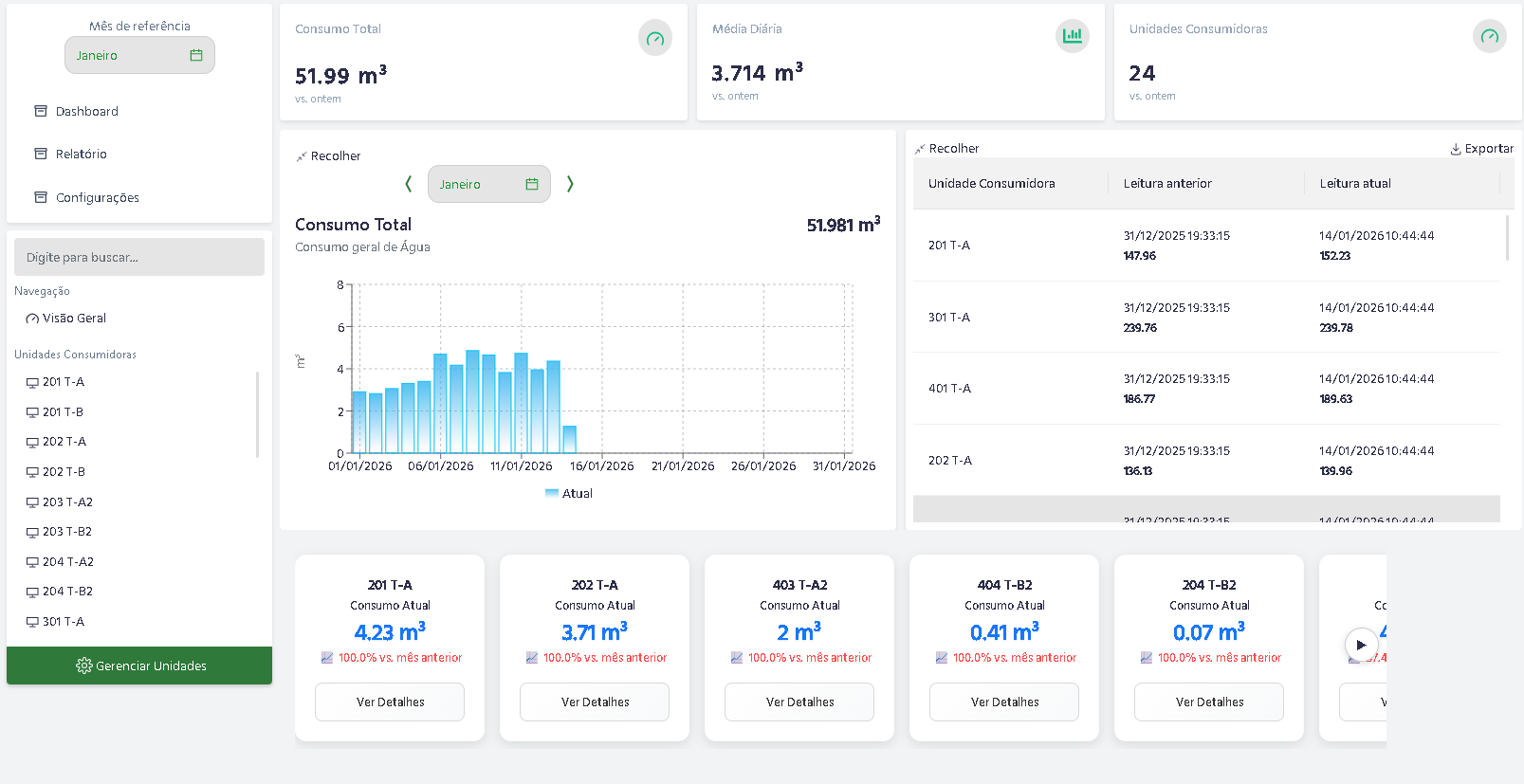The height and width of the screenshot is (784, 1524).
Task: Click the next carousel play arrow
Action: tap(1361, 645)
